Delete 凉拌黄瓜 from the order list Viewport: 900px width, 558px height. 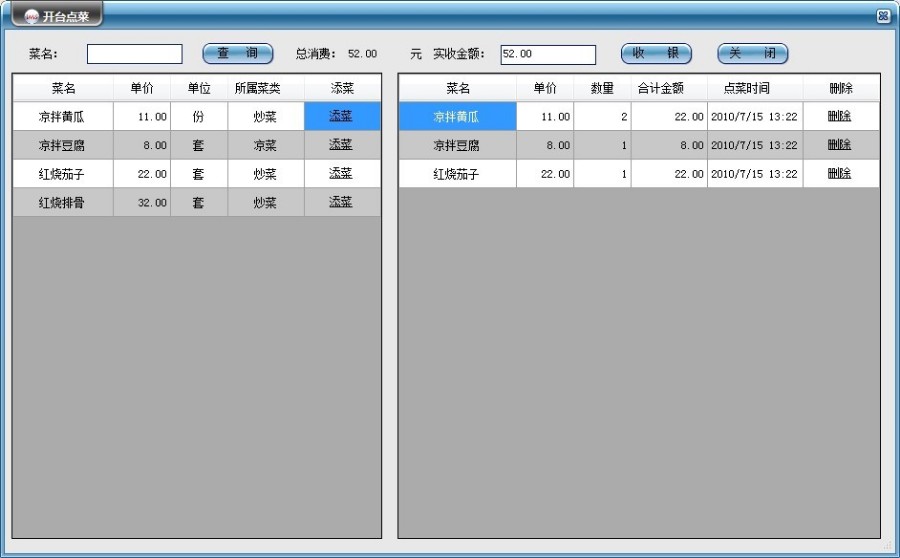coord(839,116)
